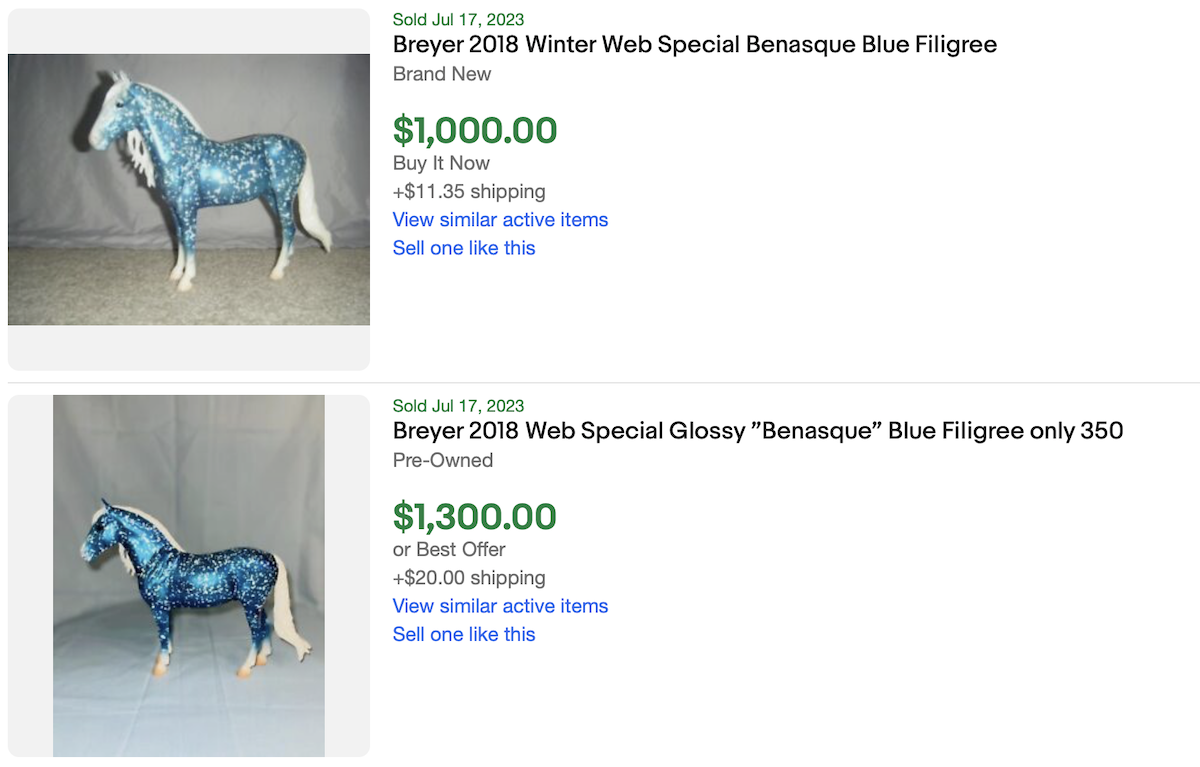Click "Sold Jul 17, 2023" on the second listing

pyautogui.click(x=458, y=405)
